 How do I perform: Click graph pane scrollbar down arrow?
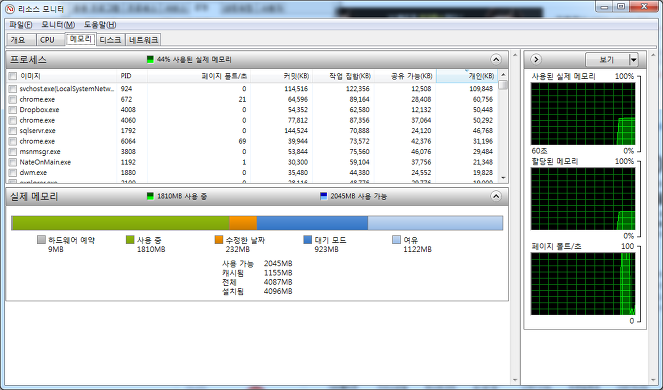click(x=654, y=380)
